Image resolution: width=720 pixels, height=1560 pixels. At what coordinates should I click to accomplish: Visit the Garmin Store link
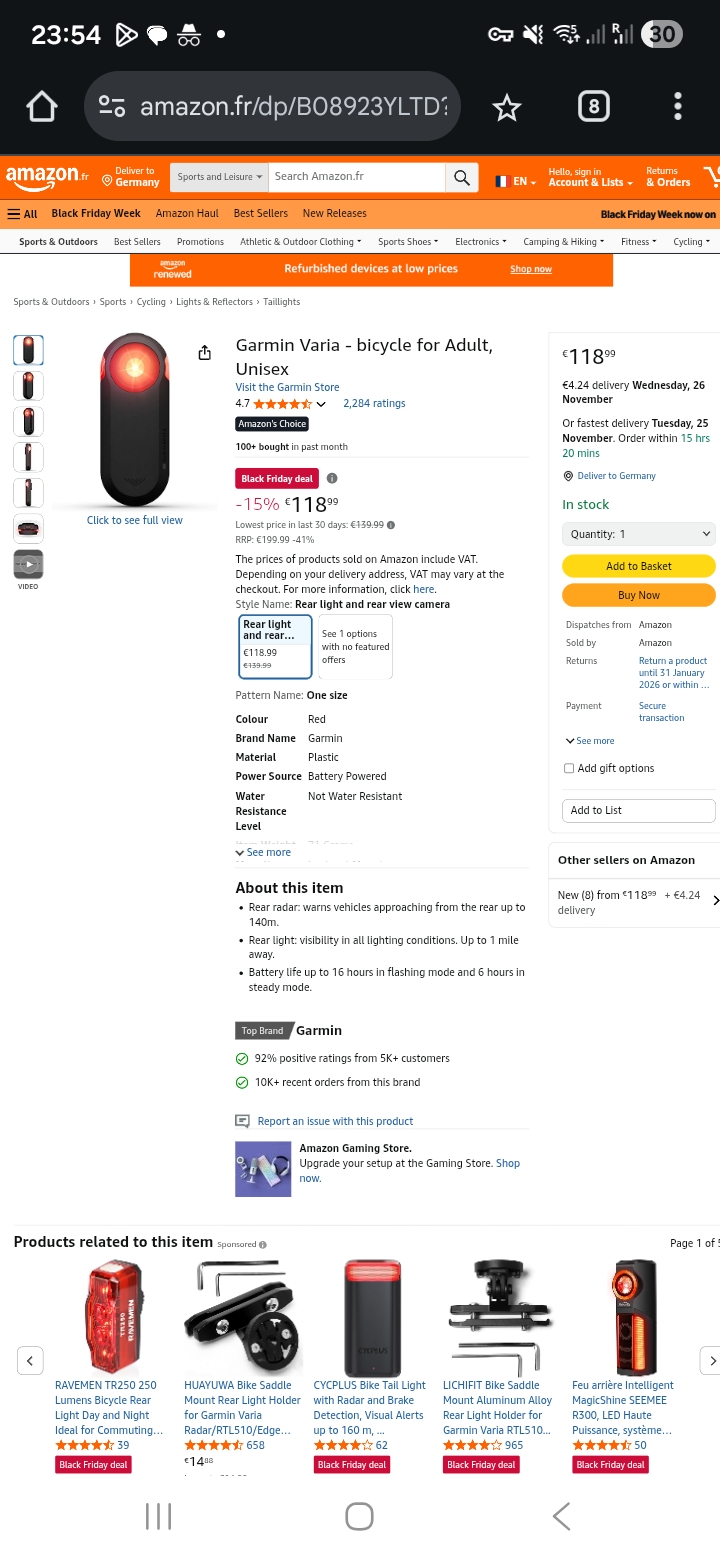pos(287,387)
